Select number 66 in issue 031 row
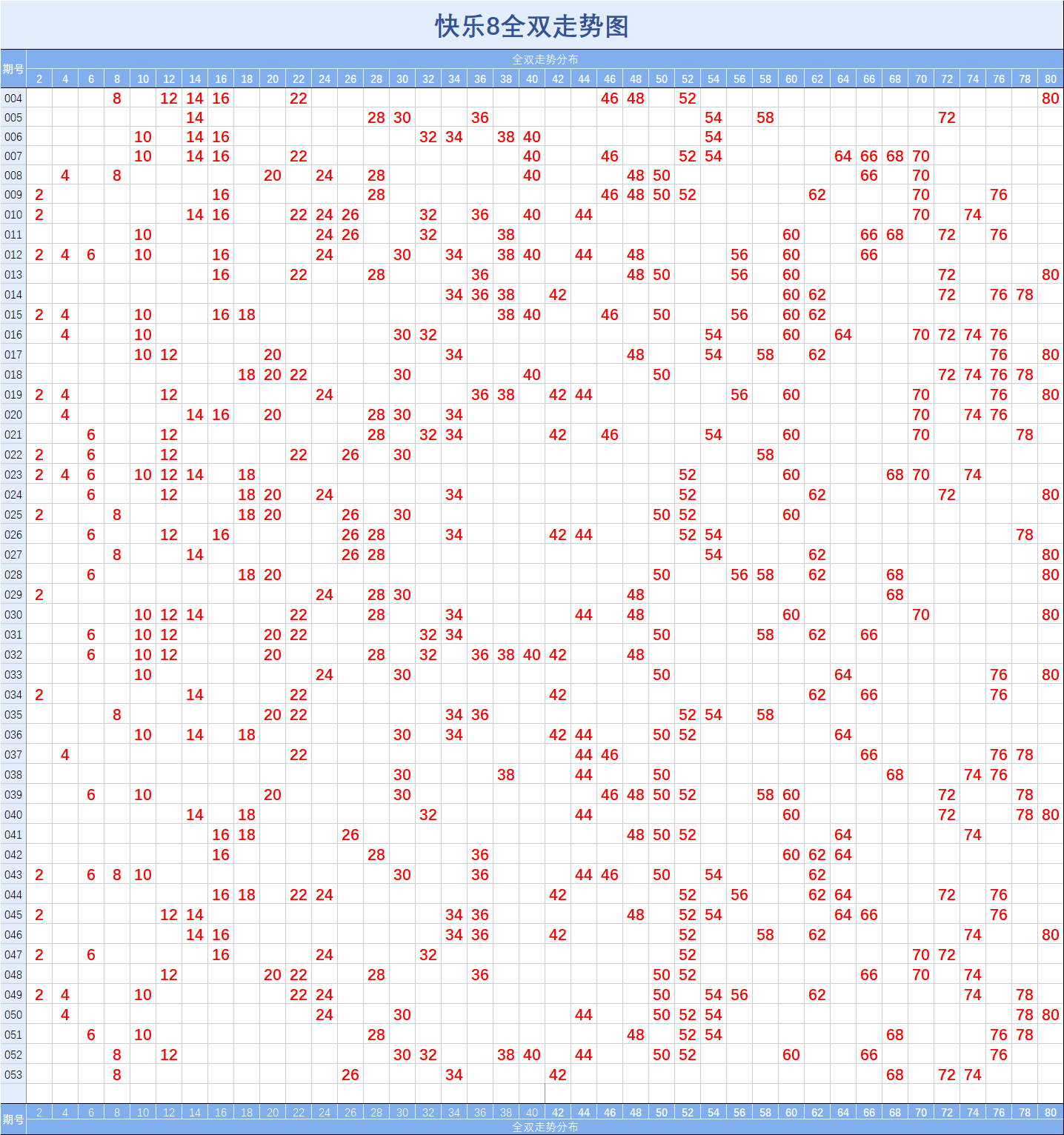The image size is (1064, 1135). (x=869, y=634)
